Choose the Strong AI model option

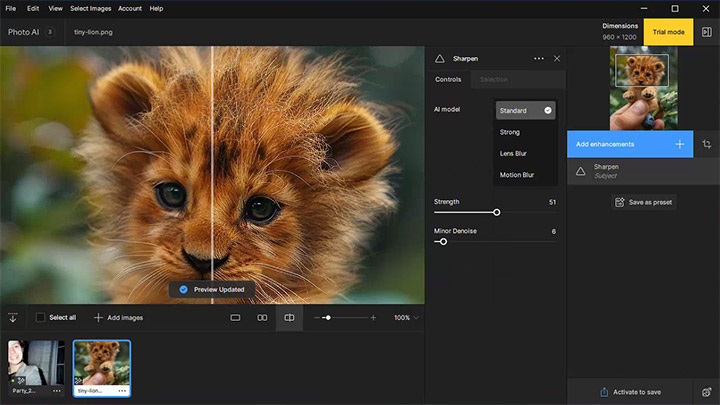510,132
